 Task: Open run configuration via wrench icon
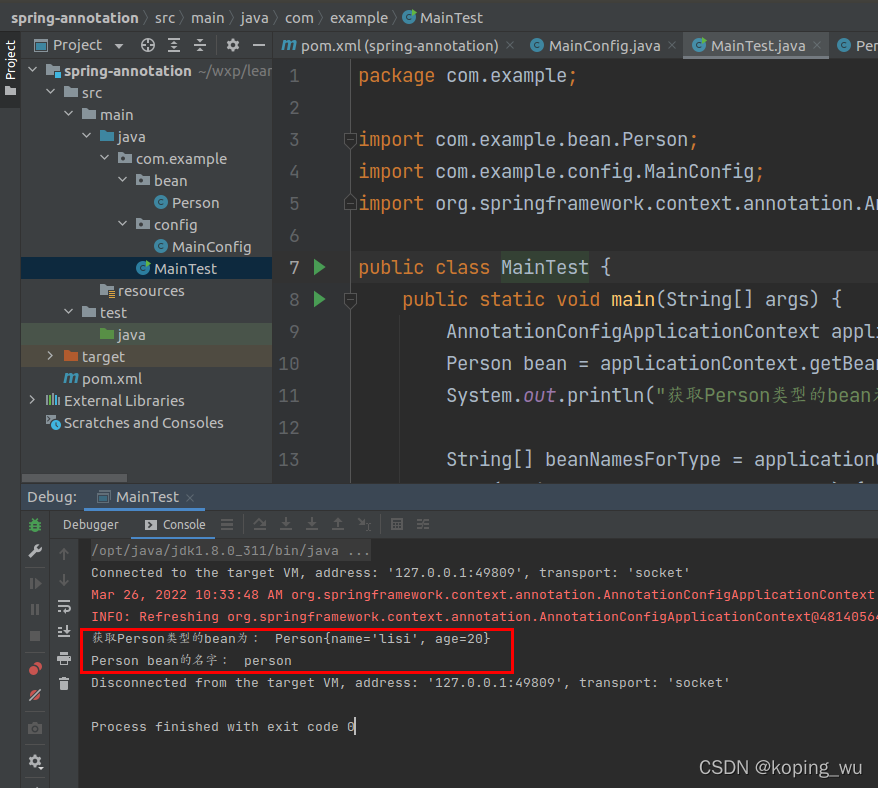35,552
